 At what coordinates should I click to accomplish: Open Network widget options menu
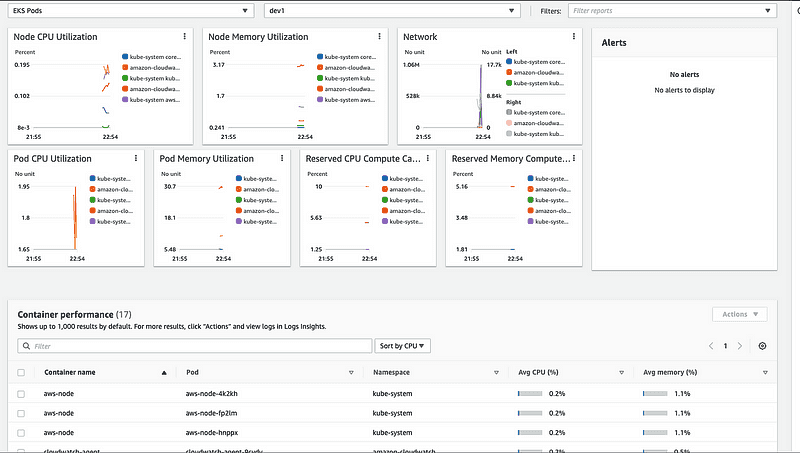pos(574,36)
